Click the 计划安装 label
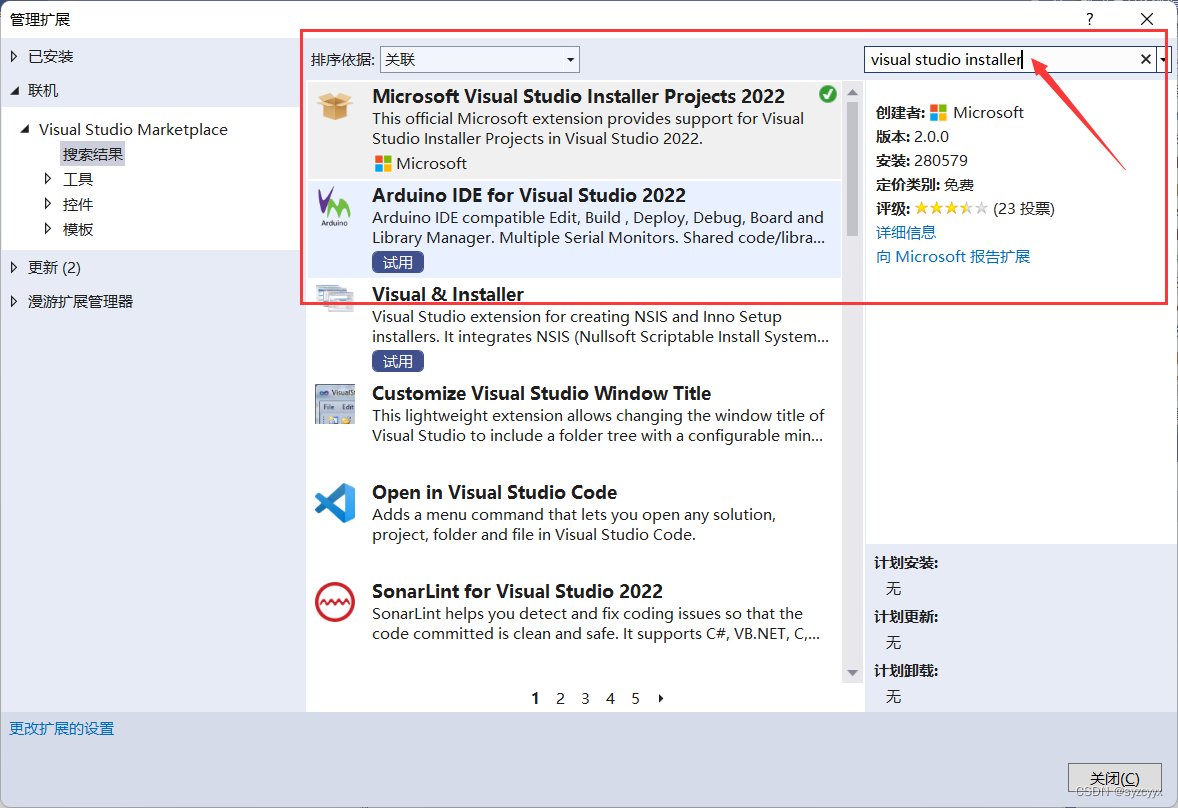The width and height of the screenshot is (1178, 808). [906, 563]
